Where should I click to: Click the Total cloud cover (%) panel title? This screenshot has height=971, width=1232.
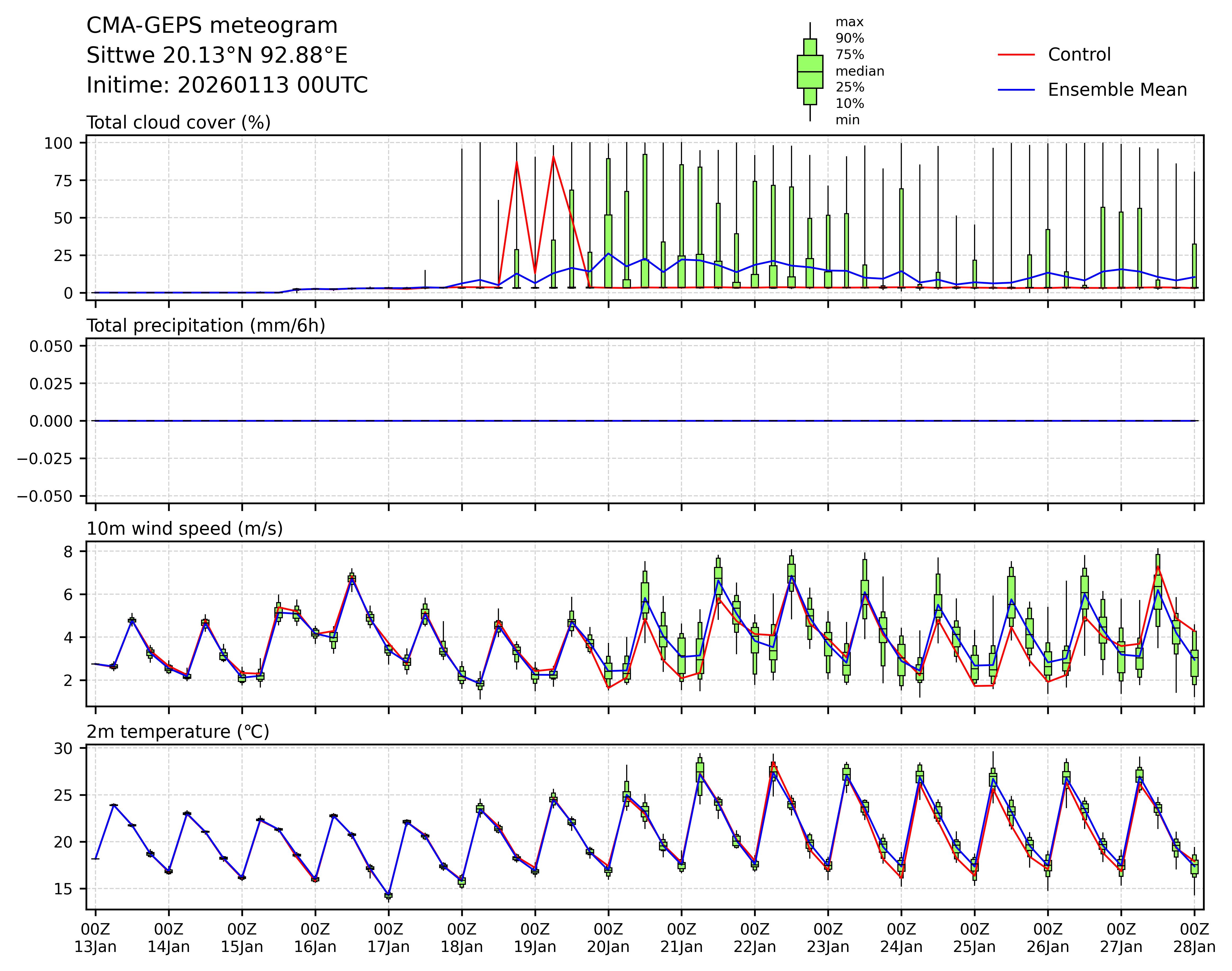[178, 123]
